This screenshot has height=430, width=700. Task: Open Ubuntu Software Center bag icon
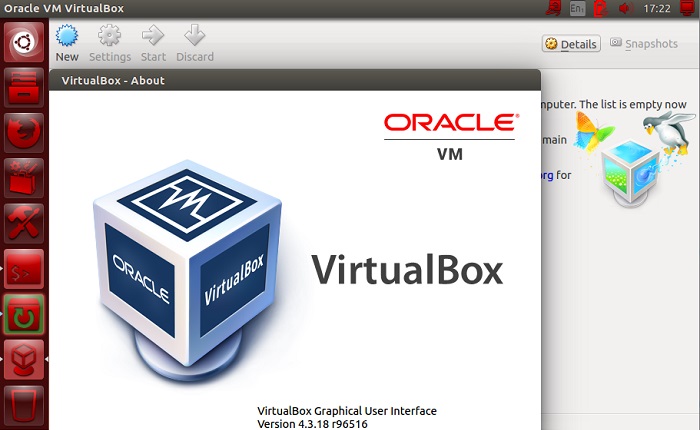(24, 178)
